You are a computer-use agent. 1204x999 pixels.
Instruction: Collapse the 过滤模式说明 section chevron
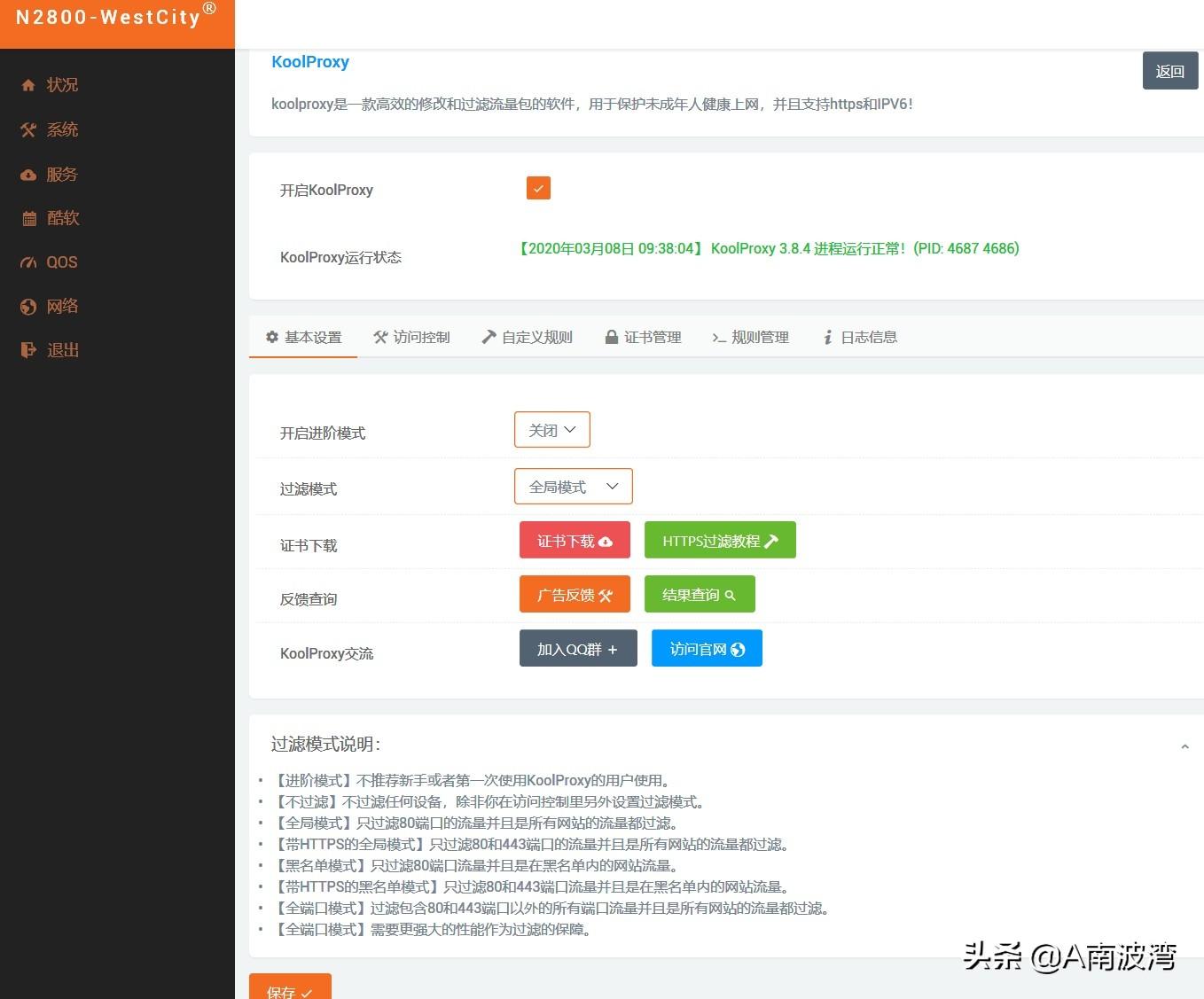pyautogui.click(x=1184, y=746)
